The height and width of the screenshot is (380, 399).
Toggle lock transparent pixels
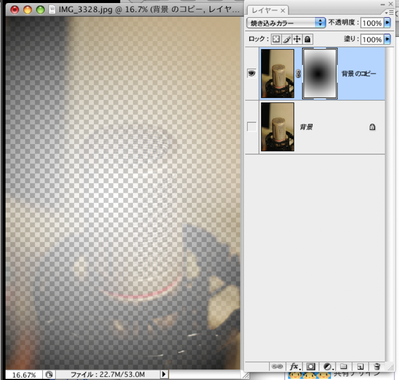point(276,39)
